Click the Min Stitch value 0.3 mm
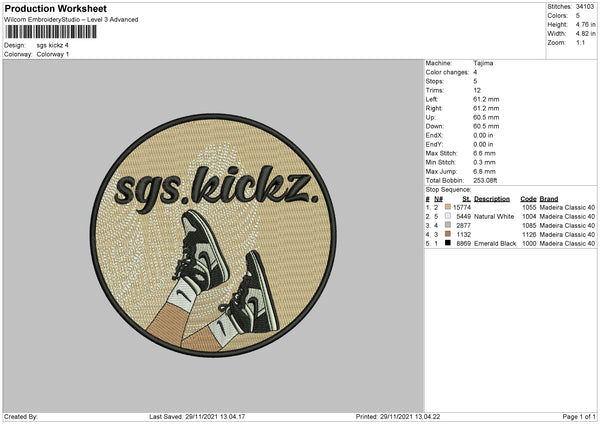600x424 pixels. [484, 162]
